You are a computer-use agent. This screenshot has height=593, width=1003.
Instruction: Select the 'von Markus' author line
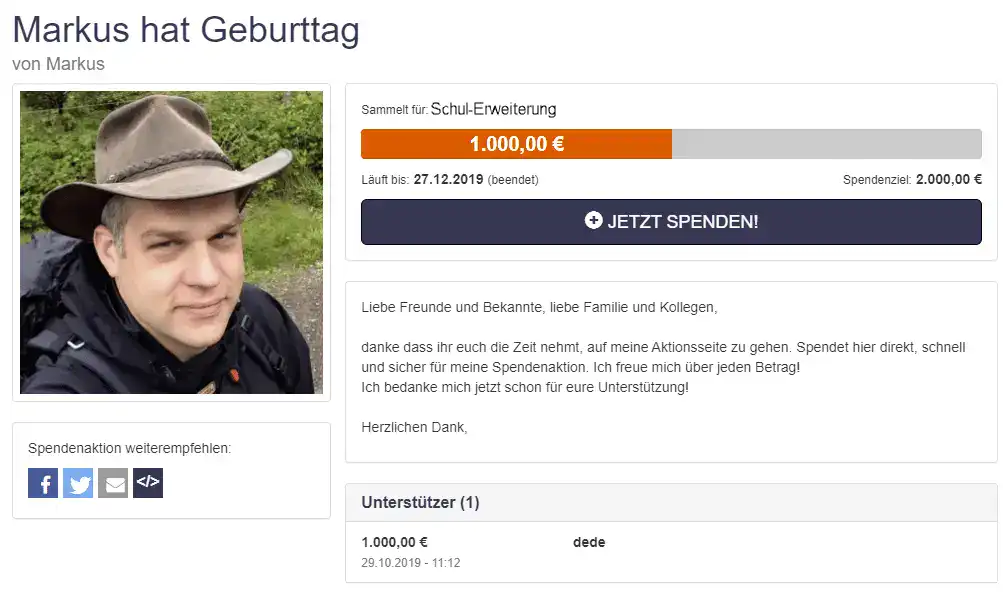click(x=58, y=64)
